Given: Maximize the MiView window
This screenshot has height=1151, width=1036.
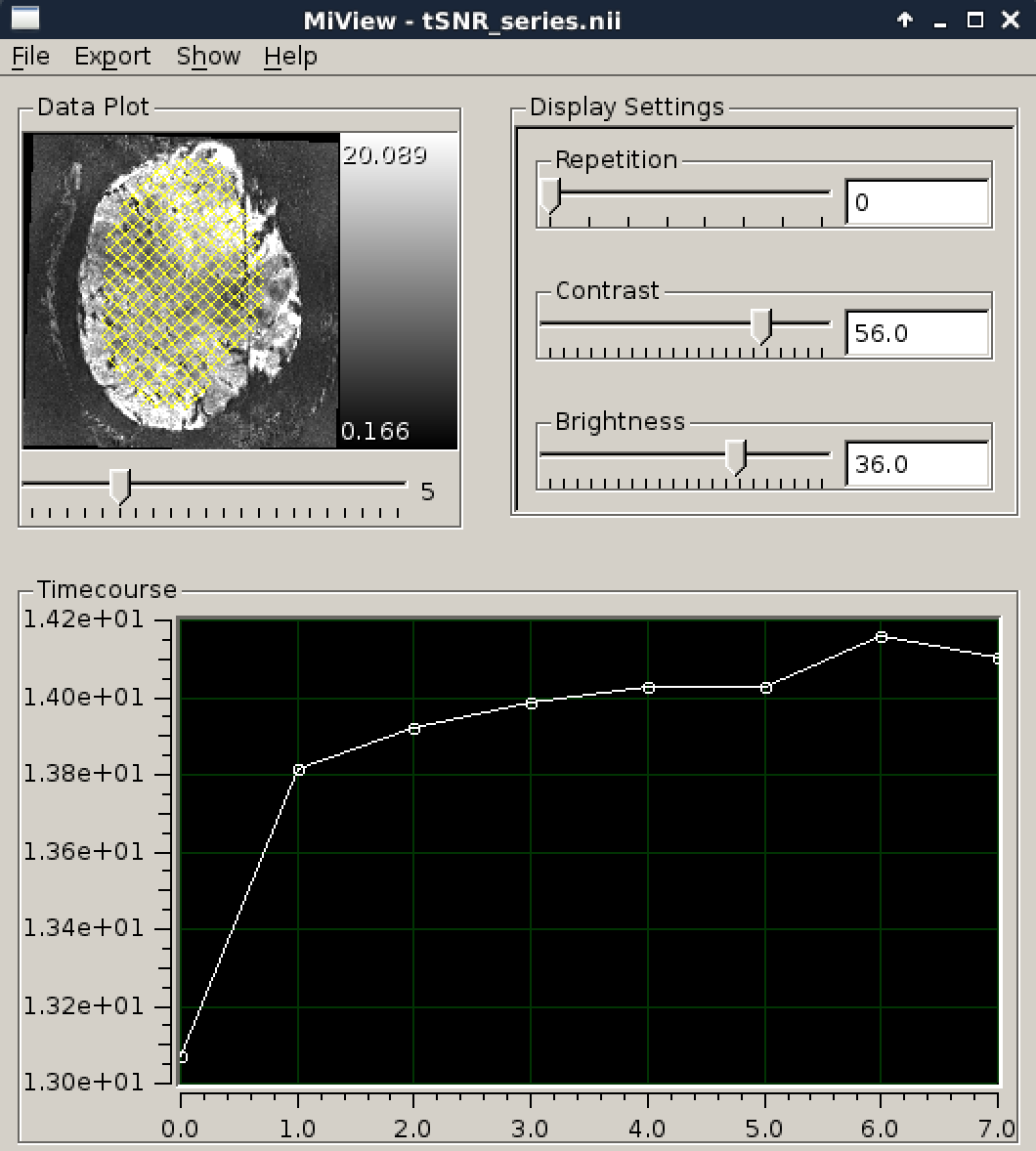Looking at the screenshot, I should tap(974, 20).
